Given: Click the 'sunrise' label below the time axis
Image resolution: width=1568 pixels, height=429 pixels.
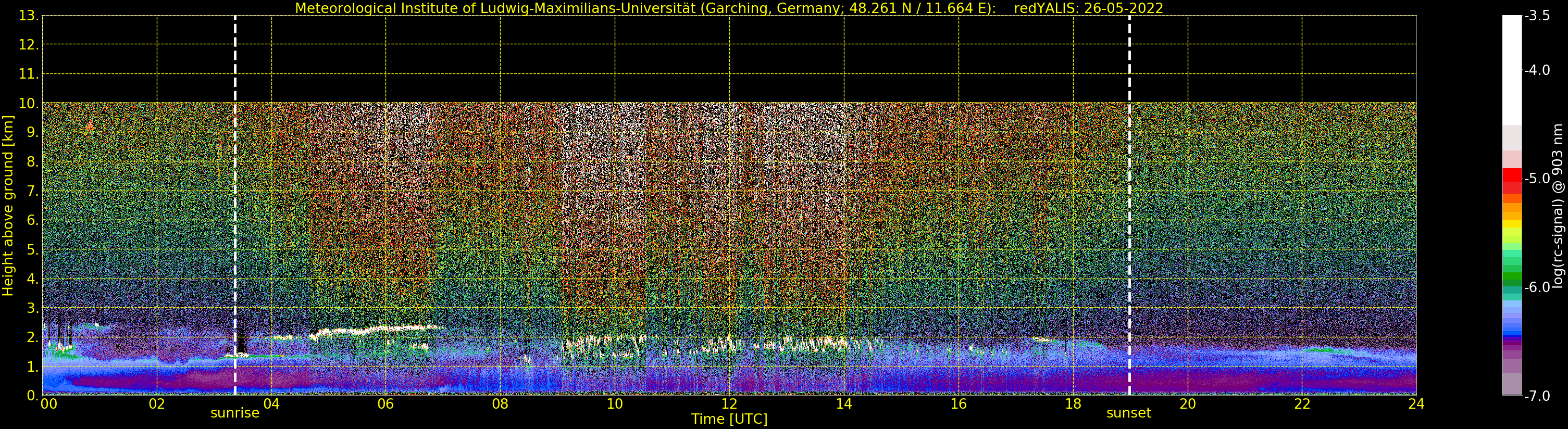Looking at the screenshot, I should pyautogui.click(x=235, y=412).
